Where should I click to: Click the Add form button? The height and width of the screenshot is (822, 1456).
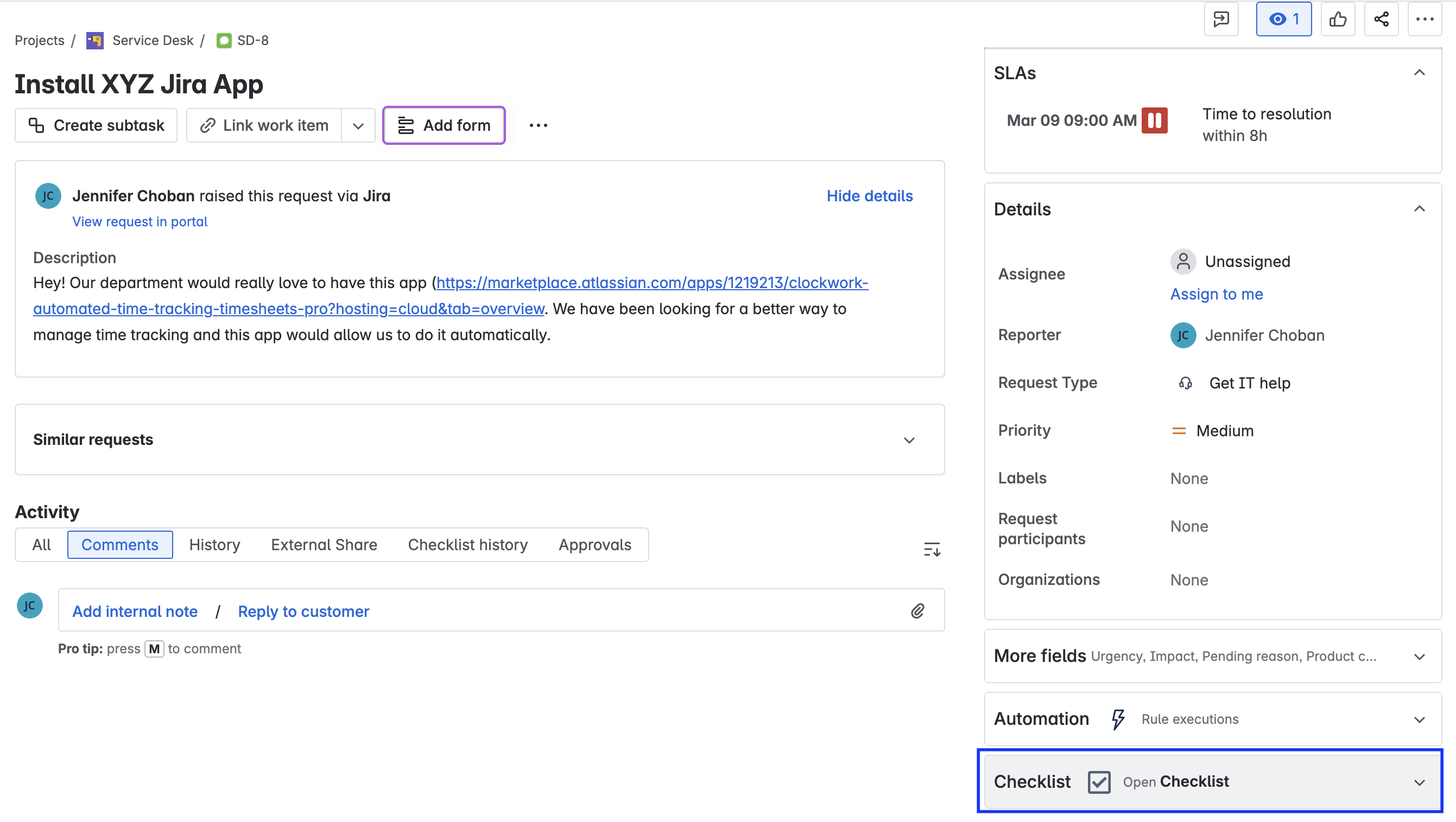tap(444, 125)
